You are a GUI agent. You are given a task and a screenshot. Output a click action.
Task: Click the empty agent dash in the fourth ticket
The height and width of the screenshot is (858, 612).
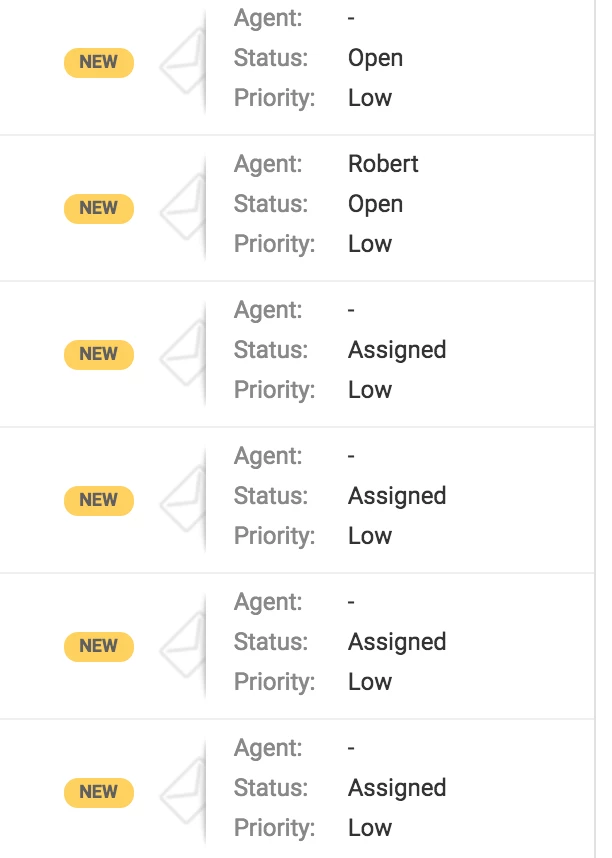coord(351,456)
